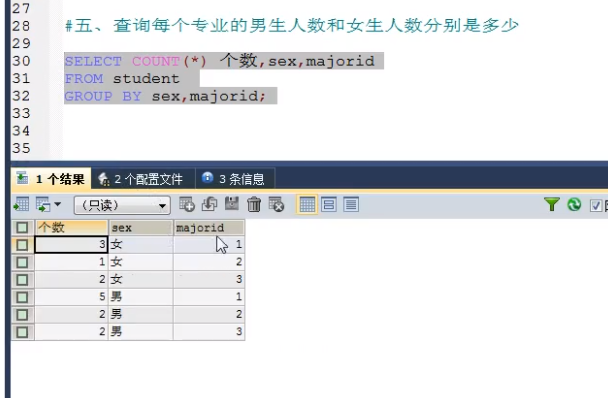Select the majorid cell of 1 女 row
The width and height of the screenshot is (608, 398).
tap(209, 262)
